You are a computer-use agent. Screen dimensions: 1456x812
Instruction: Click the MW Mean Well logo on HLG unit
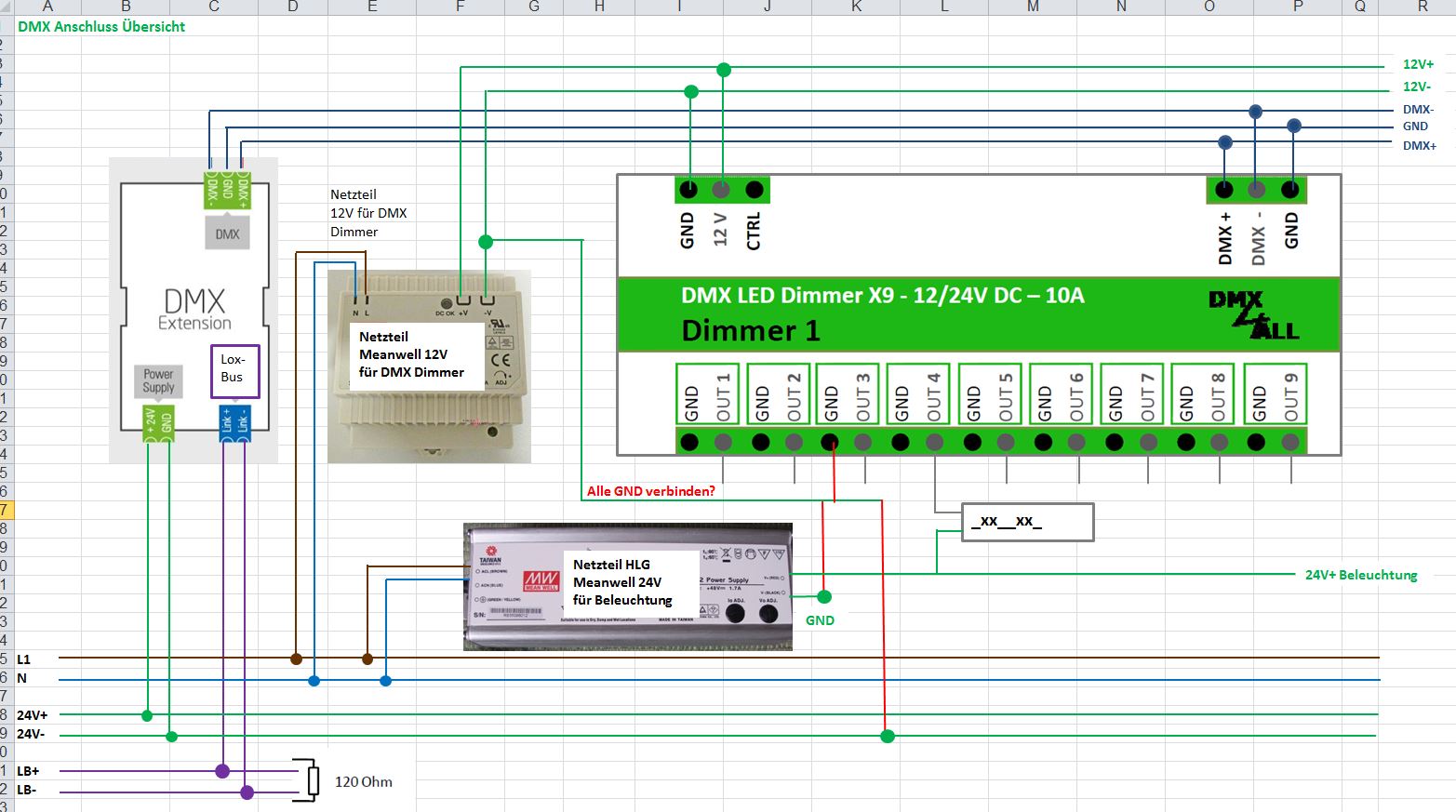[x=541, y=580]
